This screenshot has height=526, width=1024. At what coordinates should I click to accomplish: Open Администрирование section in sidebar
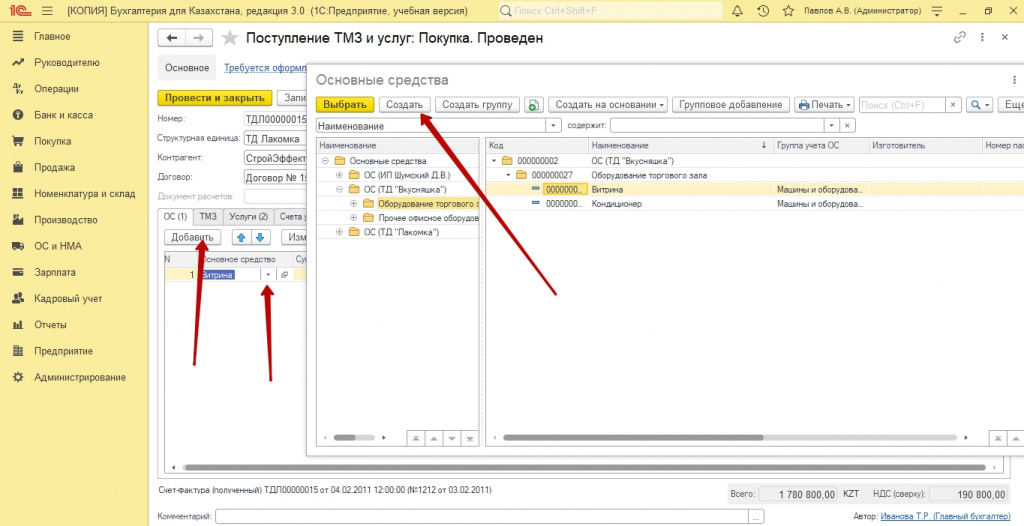(x=80, y=377)
